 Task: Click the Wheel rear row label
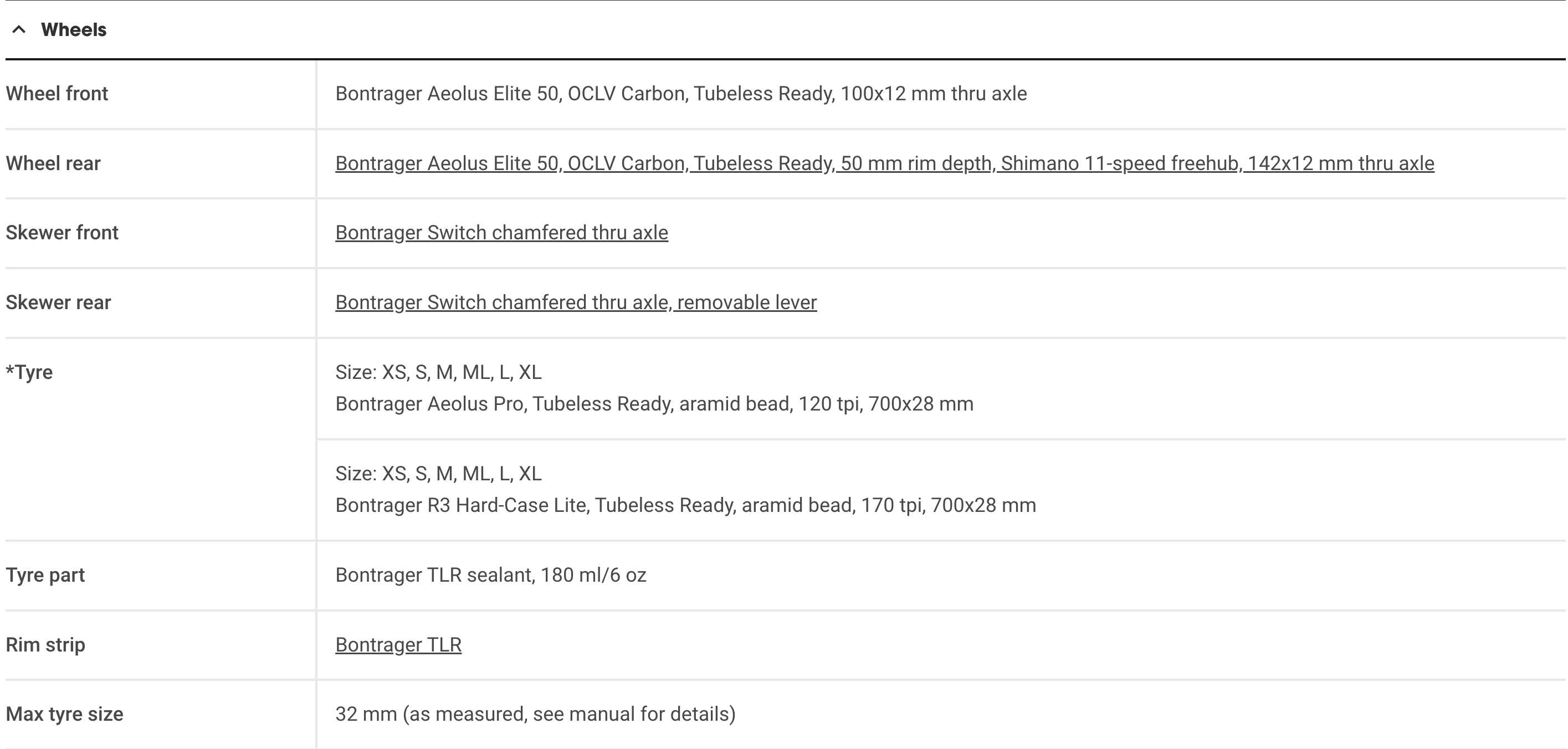point(53,163)
